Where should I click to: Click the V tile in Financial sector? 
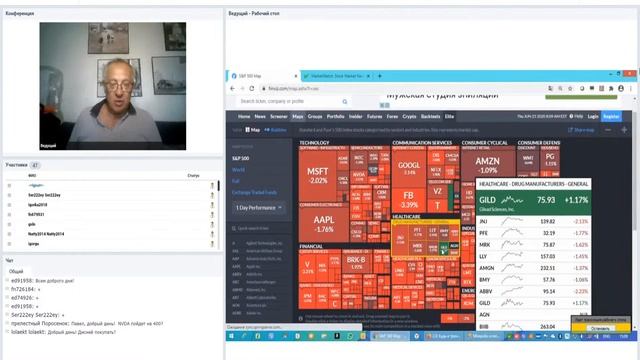307,267
